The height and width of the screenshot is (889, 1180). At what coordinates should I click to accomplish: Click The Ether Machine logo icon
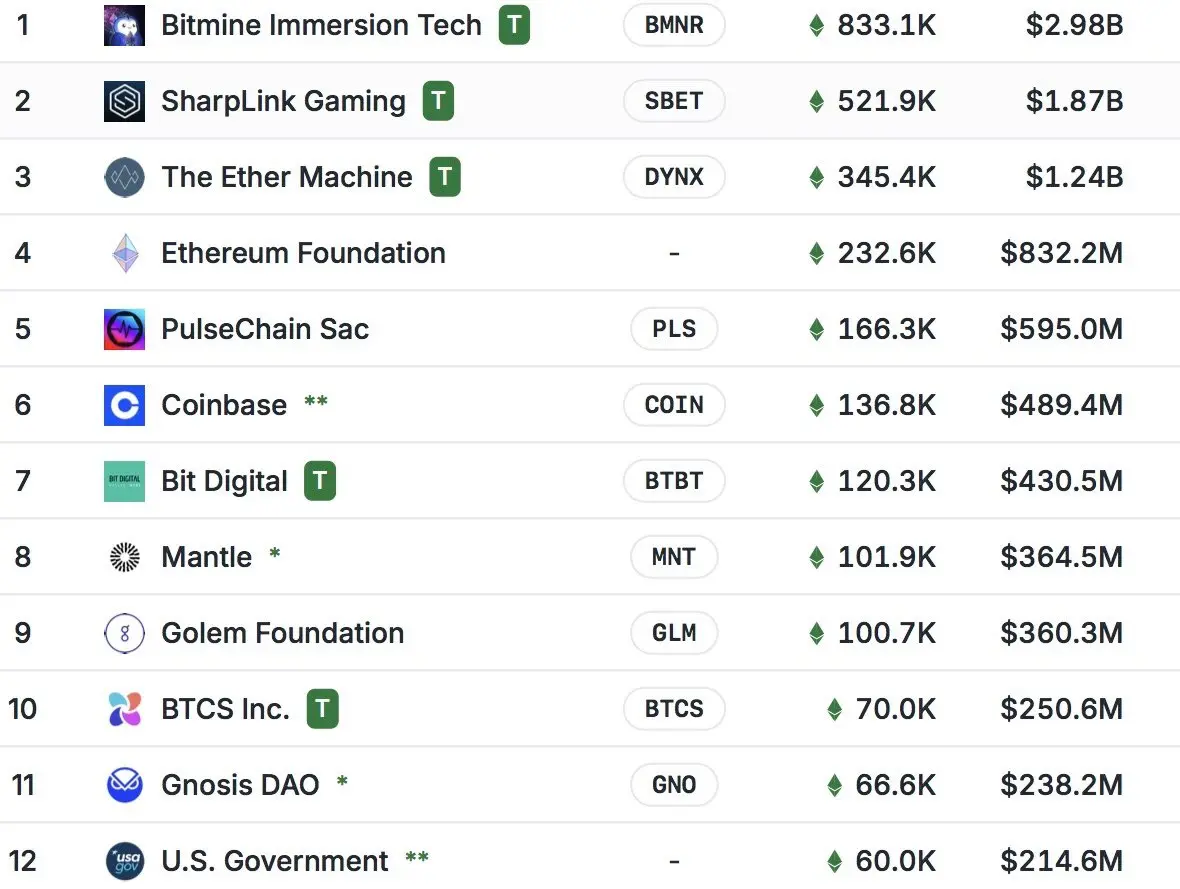pos(124,177)
